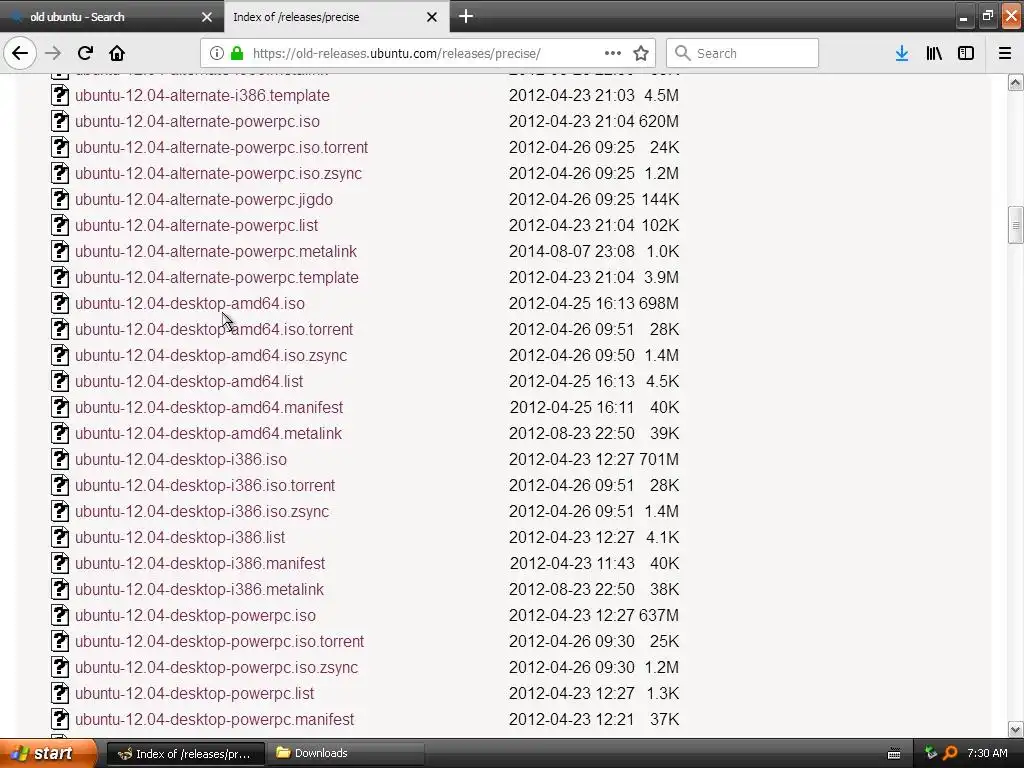Open the Windows Start menu
Viewport: 1024px width, 768px height.
[47, 754]
